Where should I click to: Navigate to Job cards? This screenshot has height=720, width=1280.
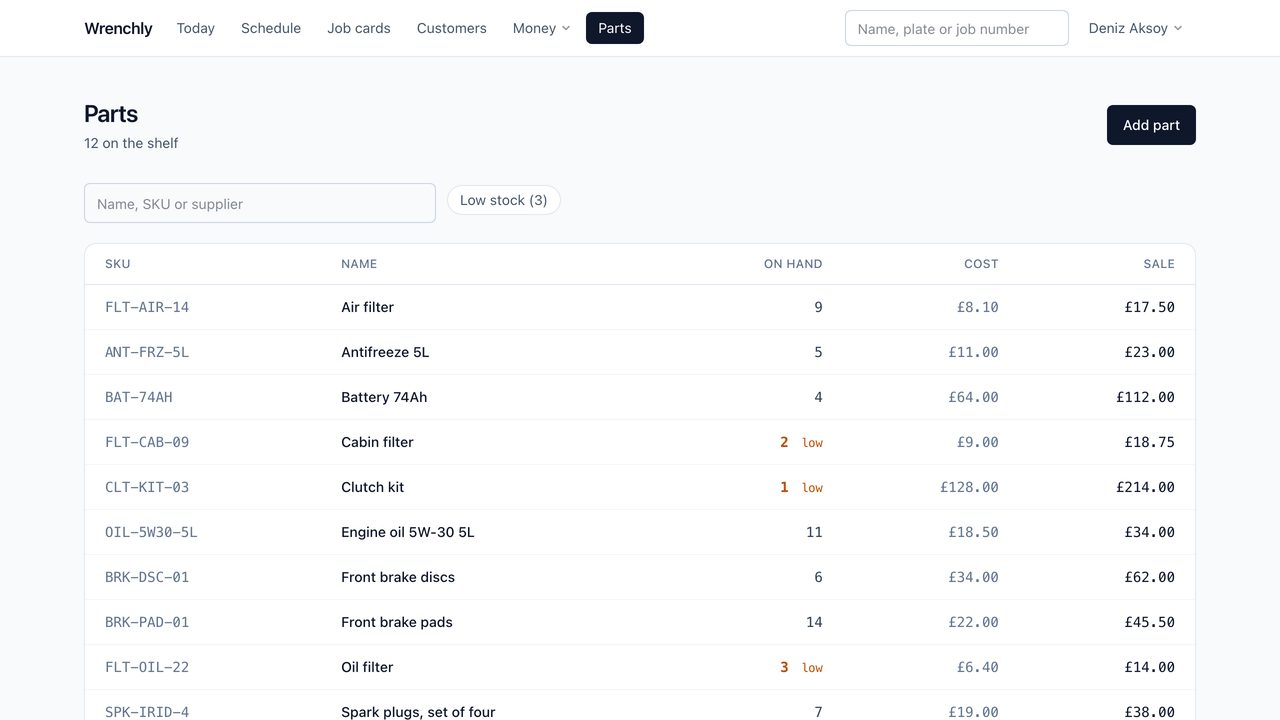tap(359, 28)
